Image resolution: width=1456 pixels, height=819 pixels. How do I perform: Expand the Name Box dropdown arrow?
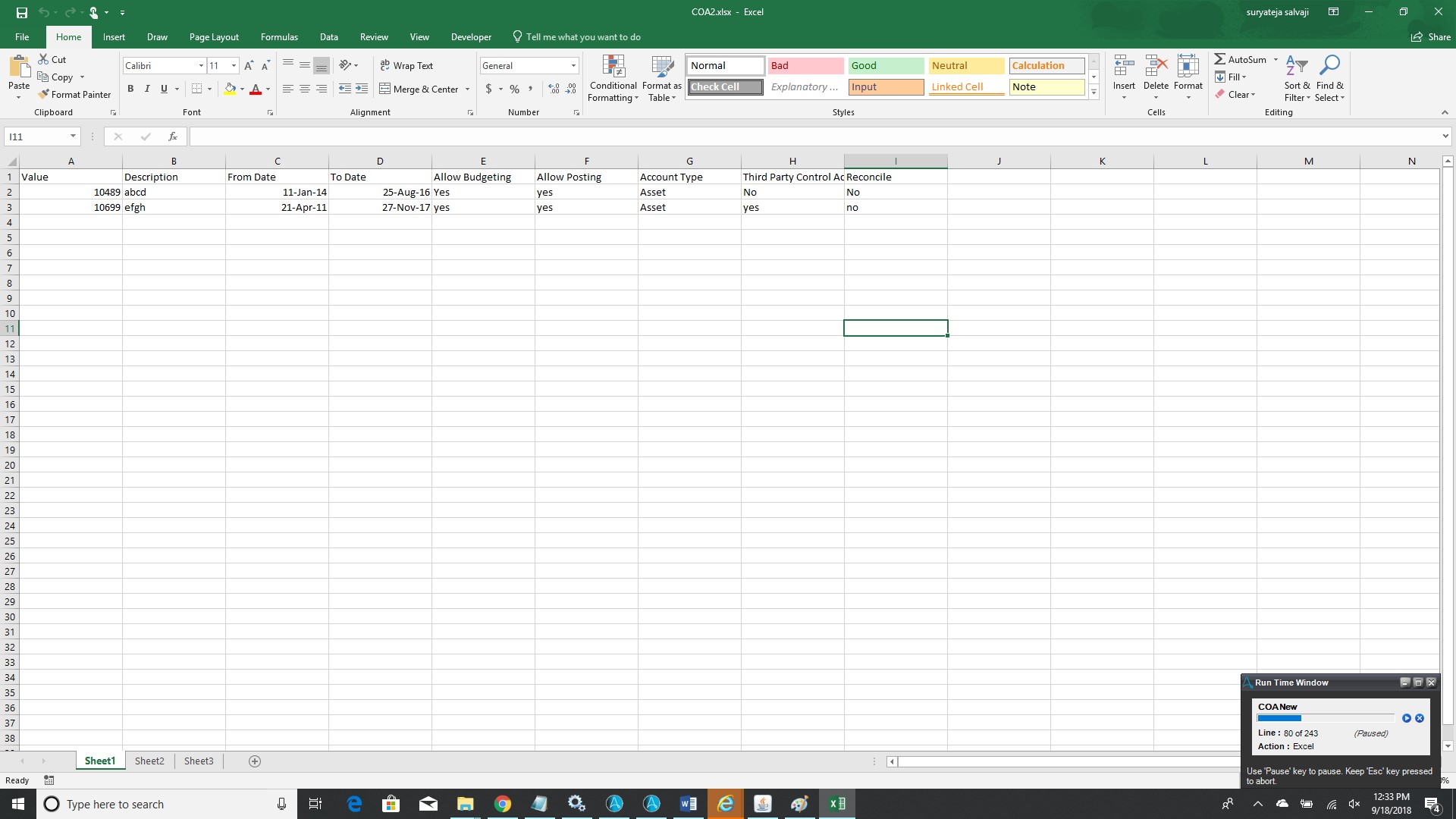point(73,136)
